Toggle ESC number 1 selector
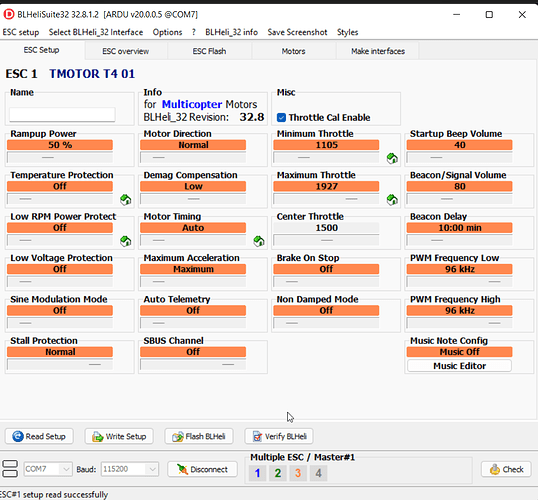 (x=257, y=473)
